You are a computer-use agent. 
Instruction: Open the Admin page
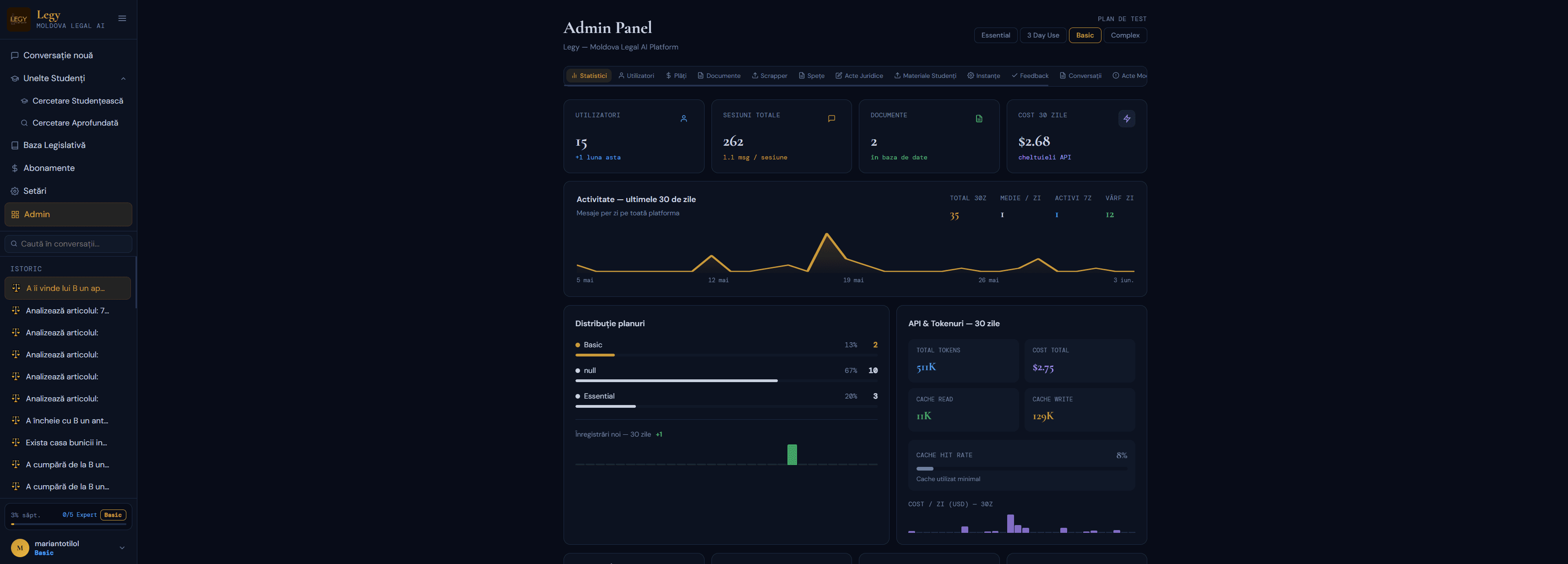click(x=68, y=214)
